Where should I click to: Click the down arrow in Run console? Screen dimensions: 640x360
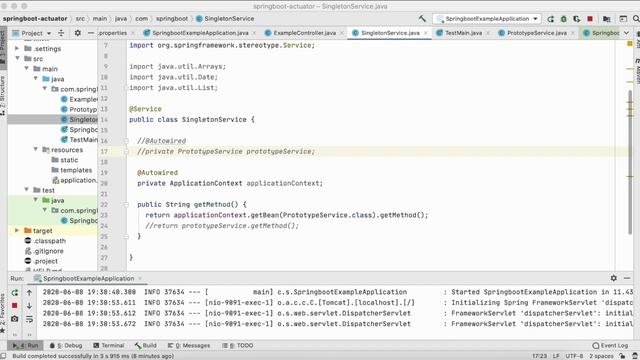coord(29,305)
